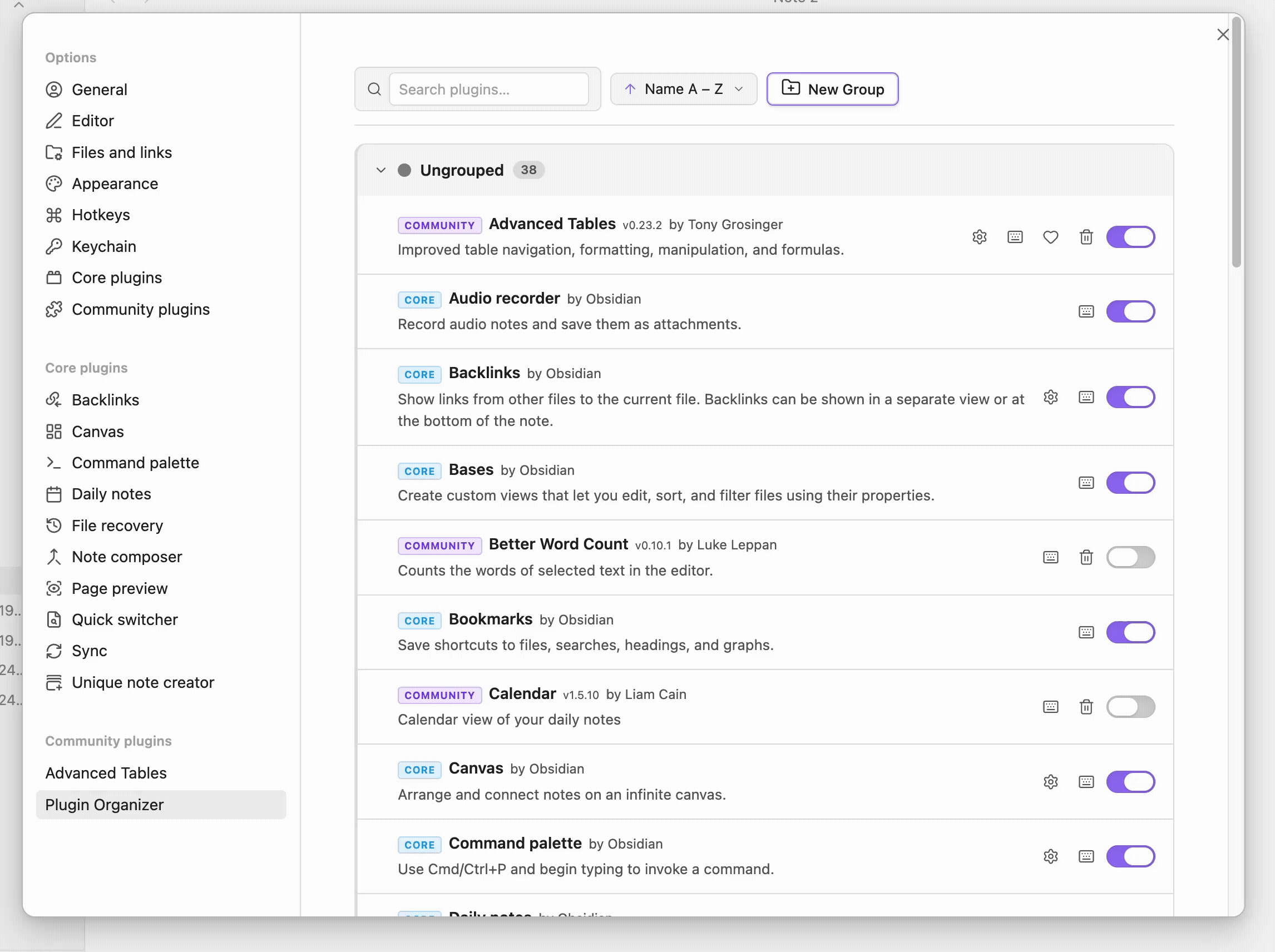Open Command palette settings gear
1275x952 pixels.
point(1051,856)
